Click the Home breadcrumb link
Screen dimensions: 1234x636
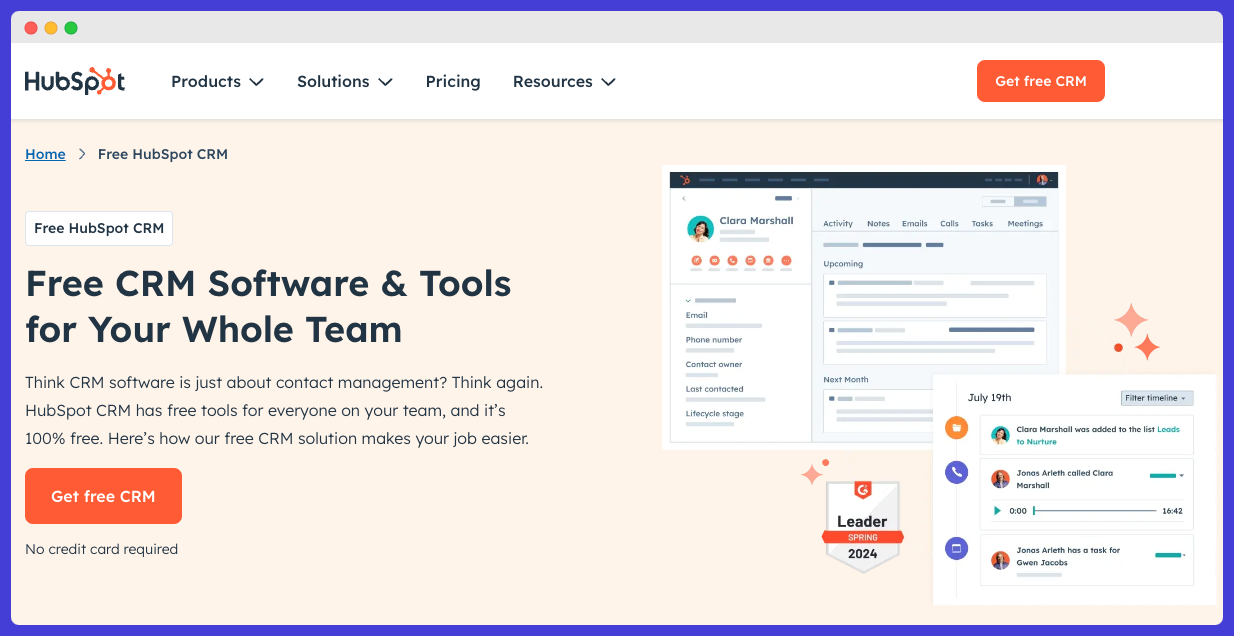coord(45,154)
